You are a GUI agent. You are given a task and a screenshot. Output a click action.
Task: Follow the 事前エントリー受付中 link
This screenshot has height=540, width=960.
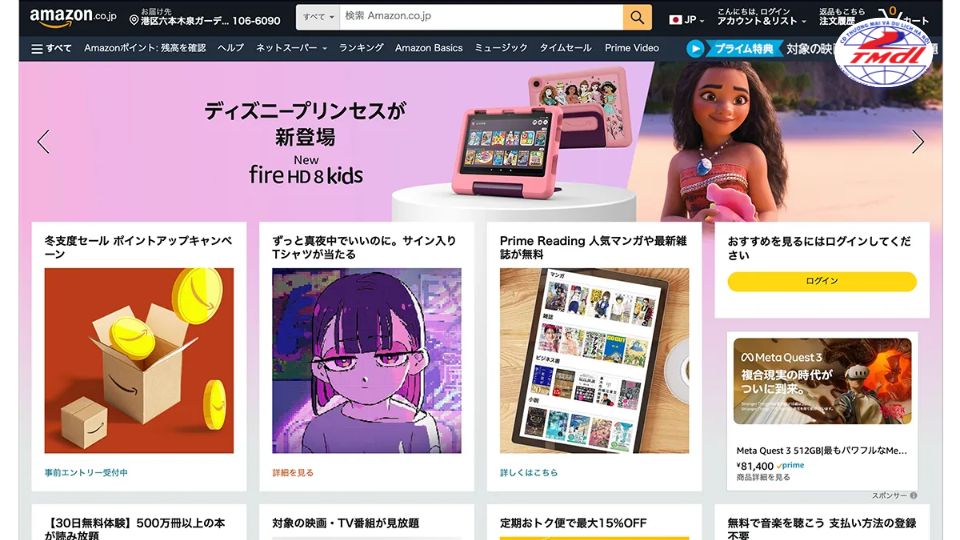tap(86, 473)
